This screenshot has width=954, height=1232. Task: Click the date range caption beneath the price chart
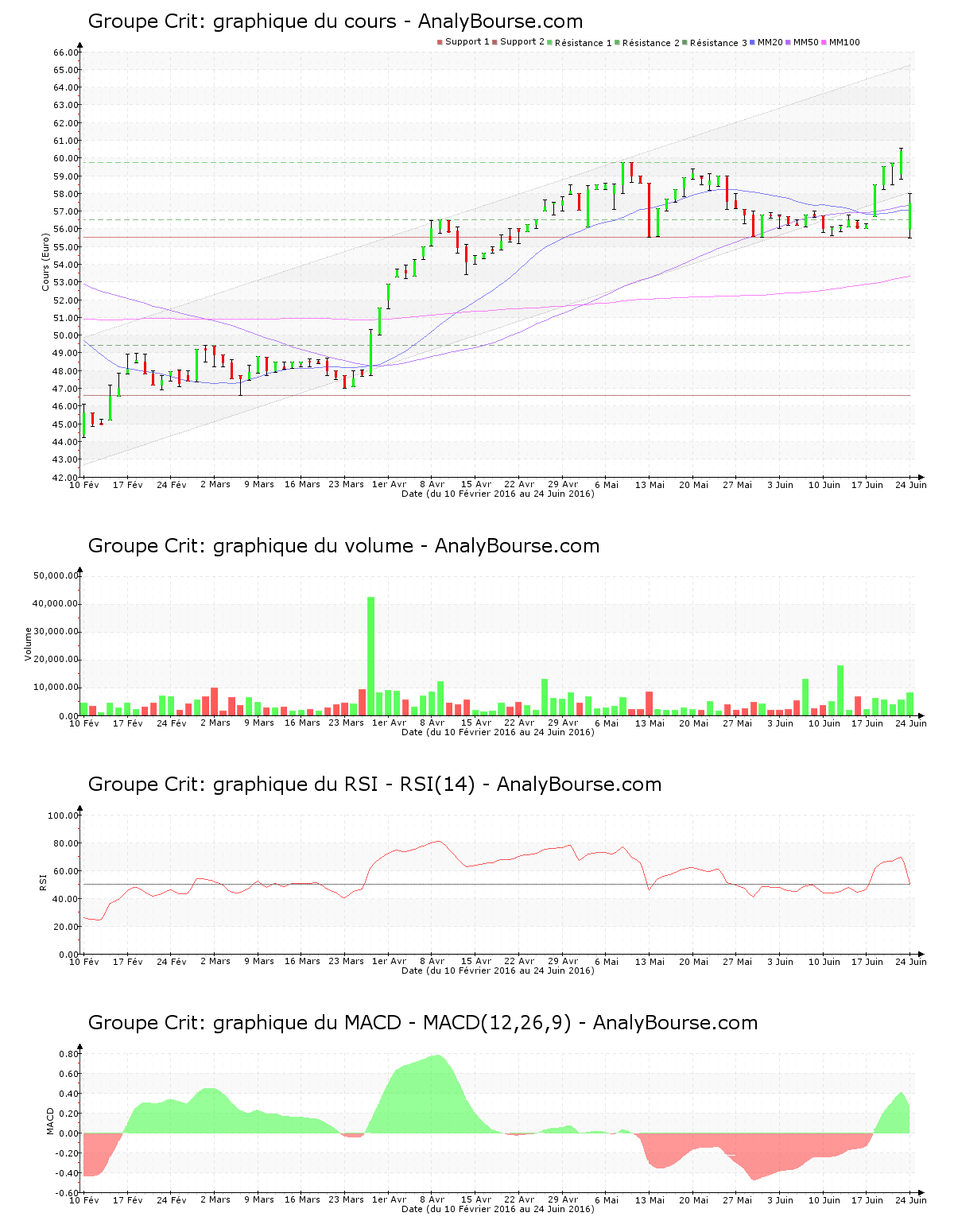(x=498, y=494)
